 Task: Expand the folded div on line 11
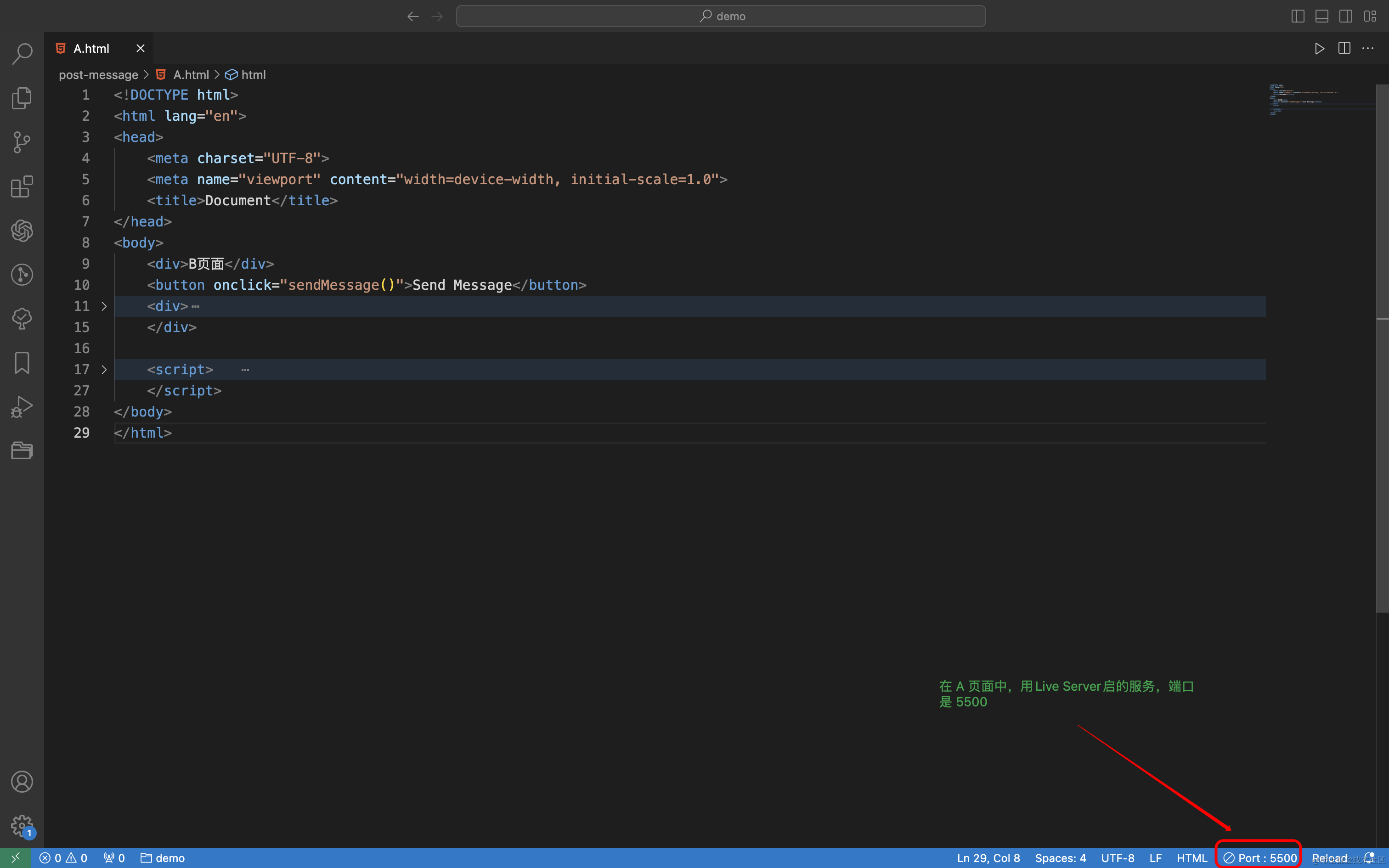click(104, 307)
